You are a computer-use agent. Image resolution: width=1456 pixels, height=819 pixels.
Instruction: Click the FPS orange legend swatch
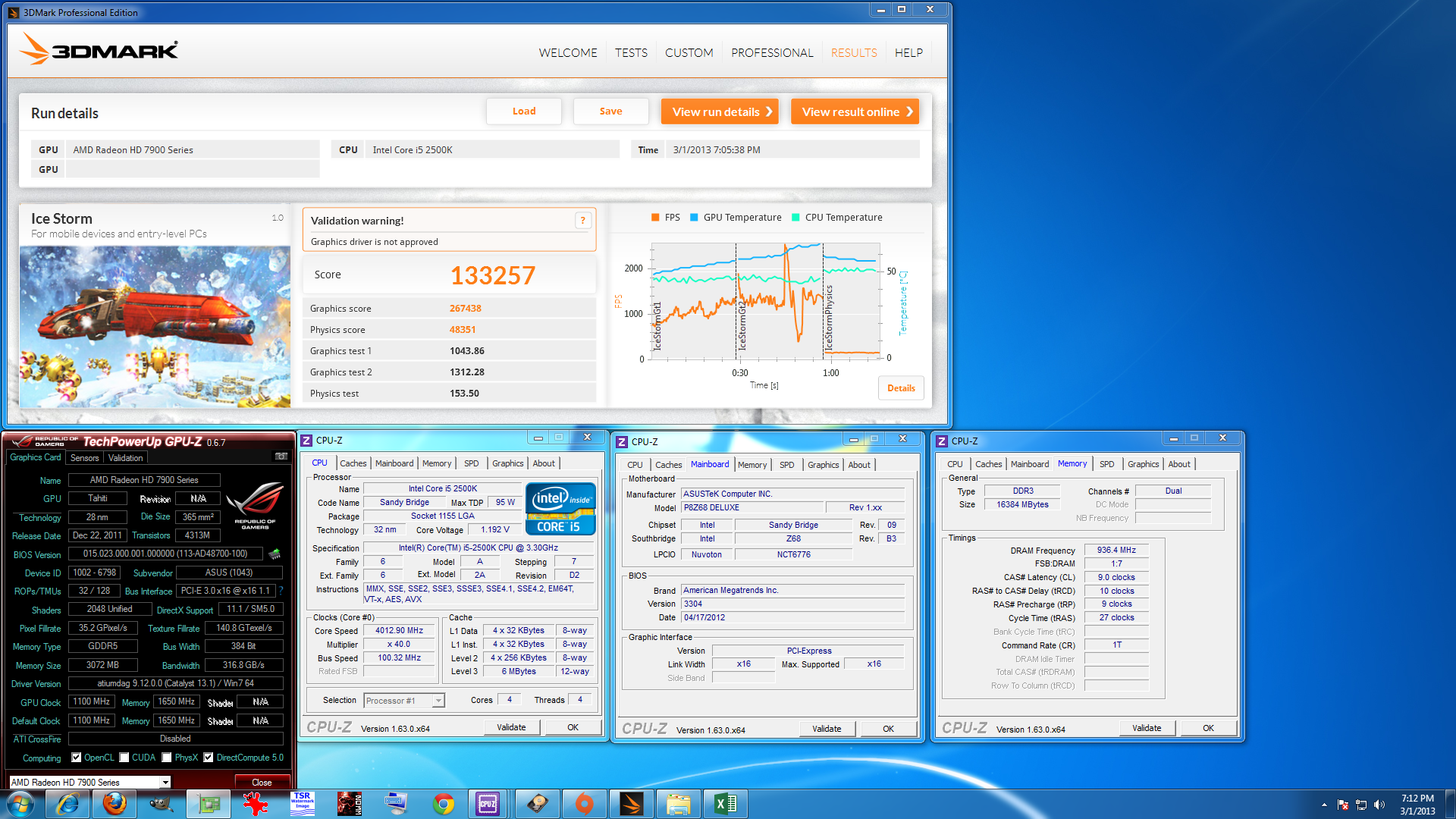(x=655, y=218)
